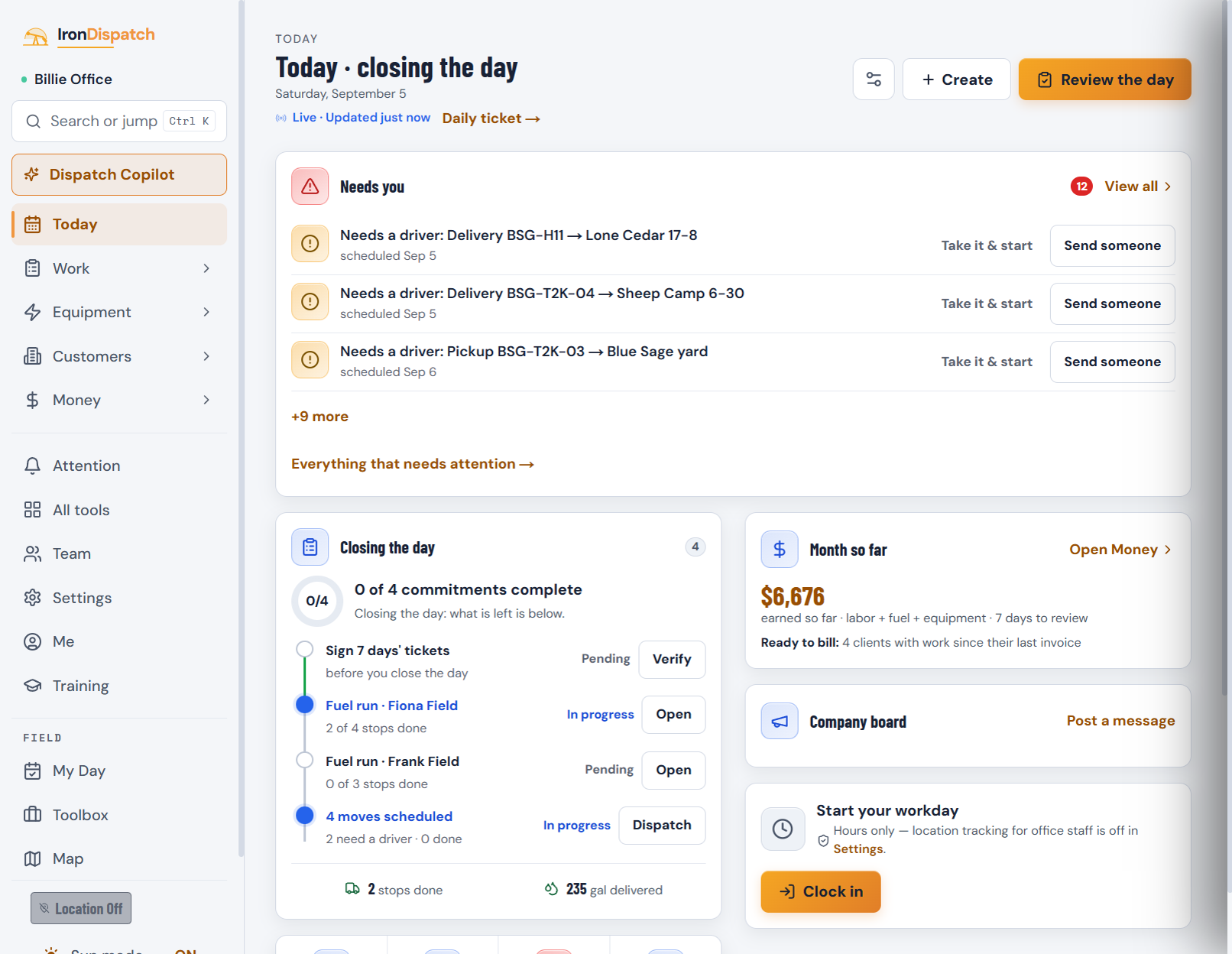Click the Search or jump field
This screenshot has height=954, width=1232.
click(x=119, y=121)
